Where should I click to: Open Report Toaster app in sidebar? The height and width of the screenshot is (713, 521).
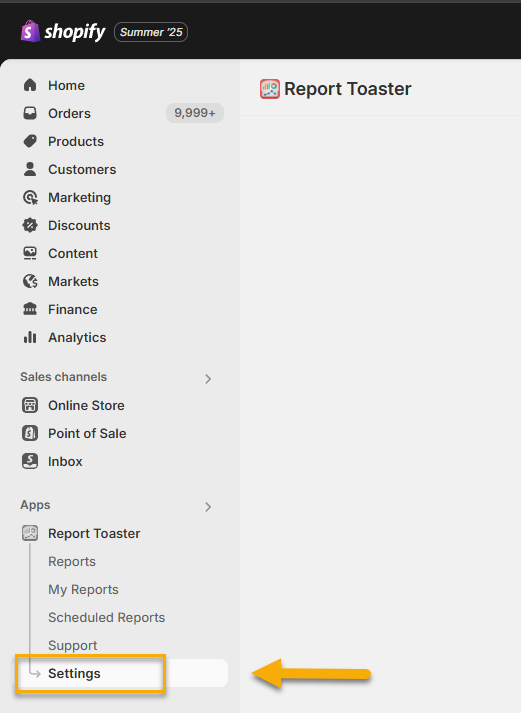coord(94,533)
